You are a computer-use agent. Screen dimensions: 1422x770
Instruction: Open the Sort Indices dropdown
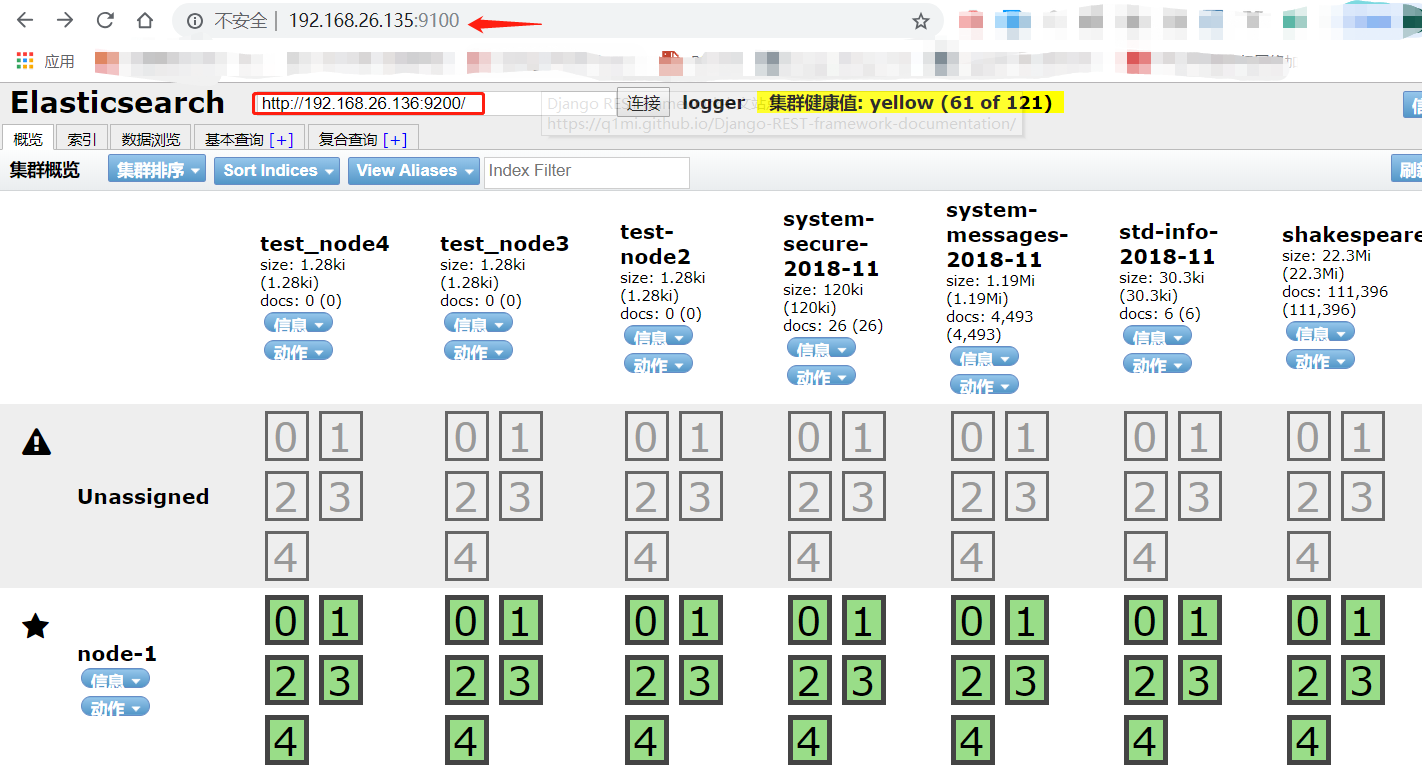click(x=277, y=170)
